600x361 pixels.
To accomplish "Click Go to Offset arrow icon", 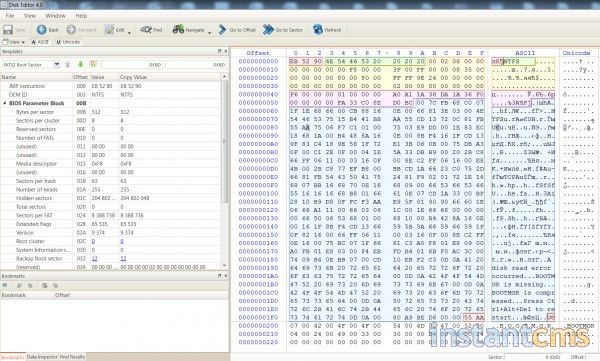I will [222, 29].
